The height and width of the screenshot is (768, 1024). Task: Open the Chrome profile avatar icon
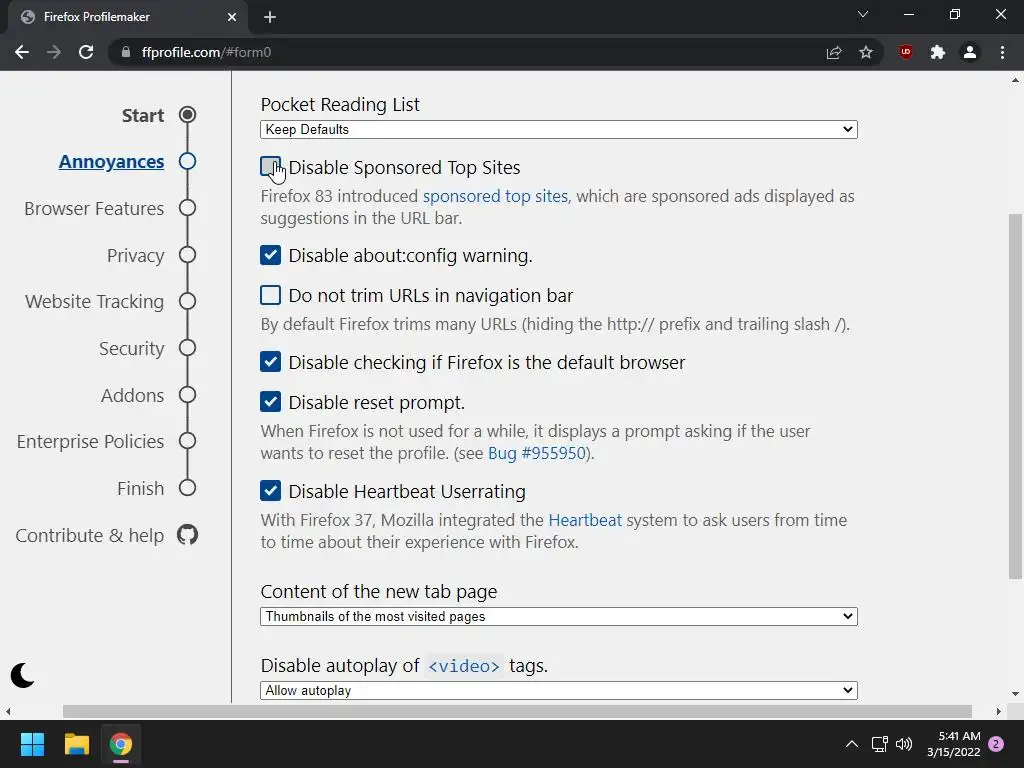(x=969, y=52)
